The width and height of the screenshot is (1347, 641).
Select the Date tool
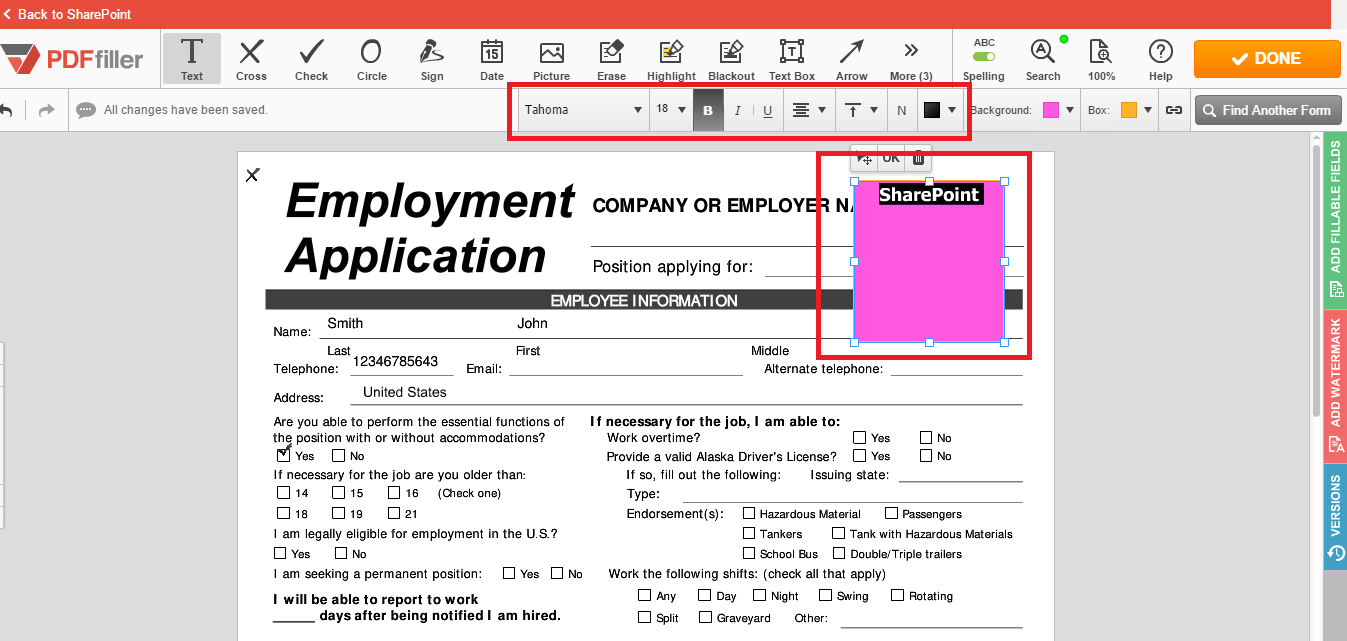[492, 58]
